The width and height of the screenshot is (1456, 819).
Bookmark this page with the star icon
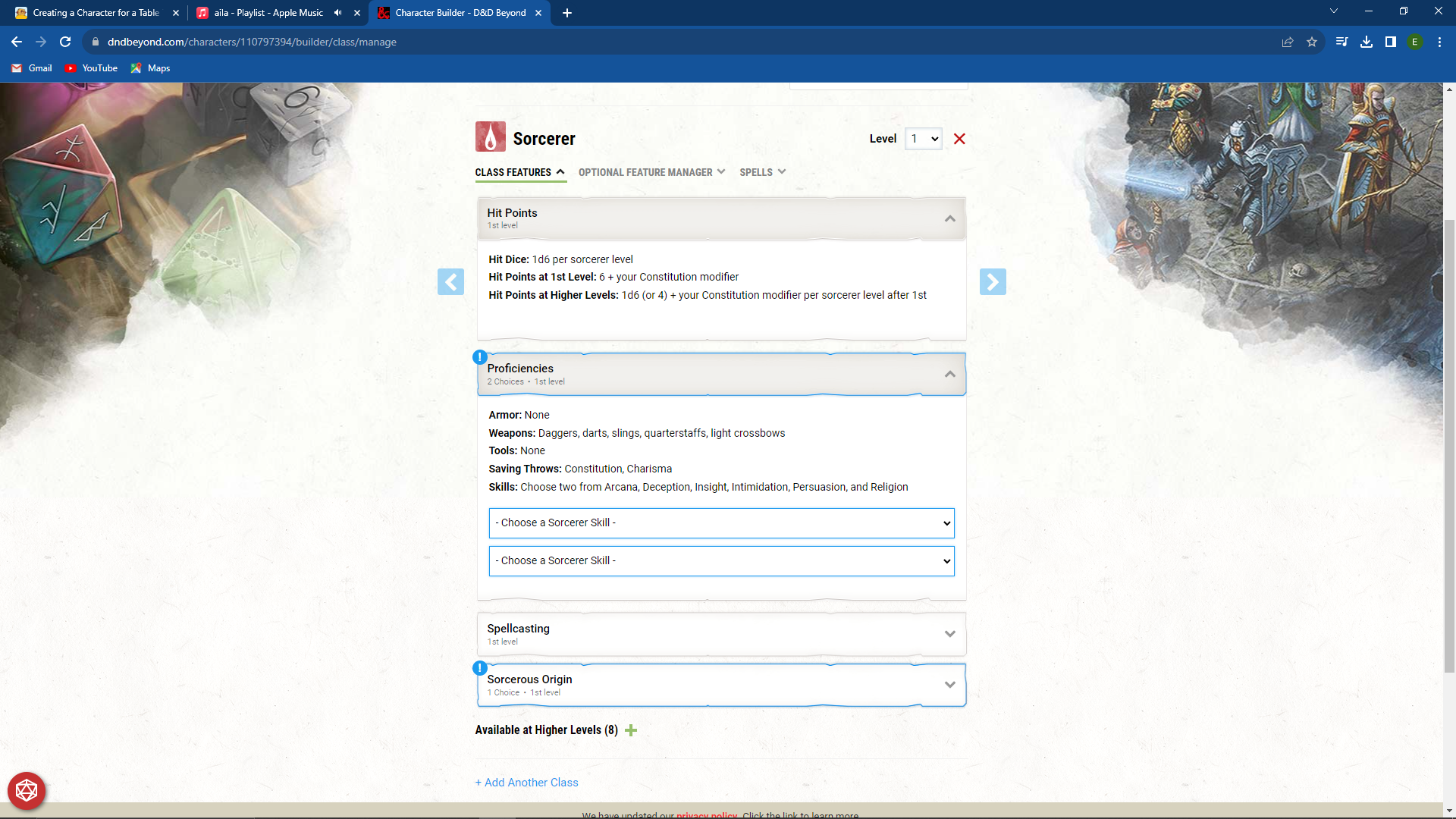click(x=1312, y=42)
